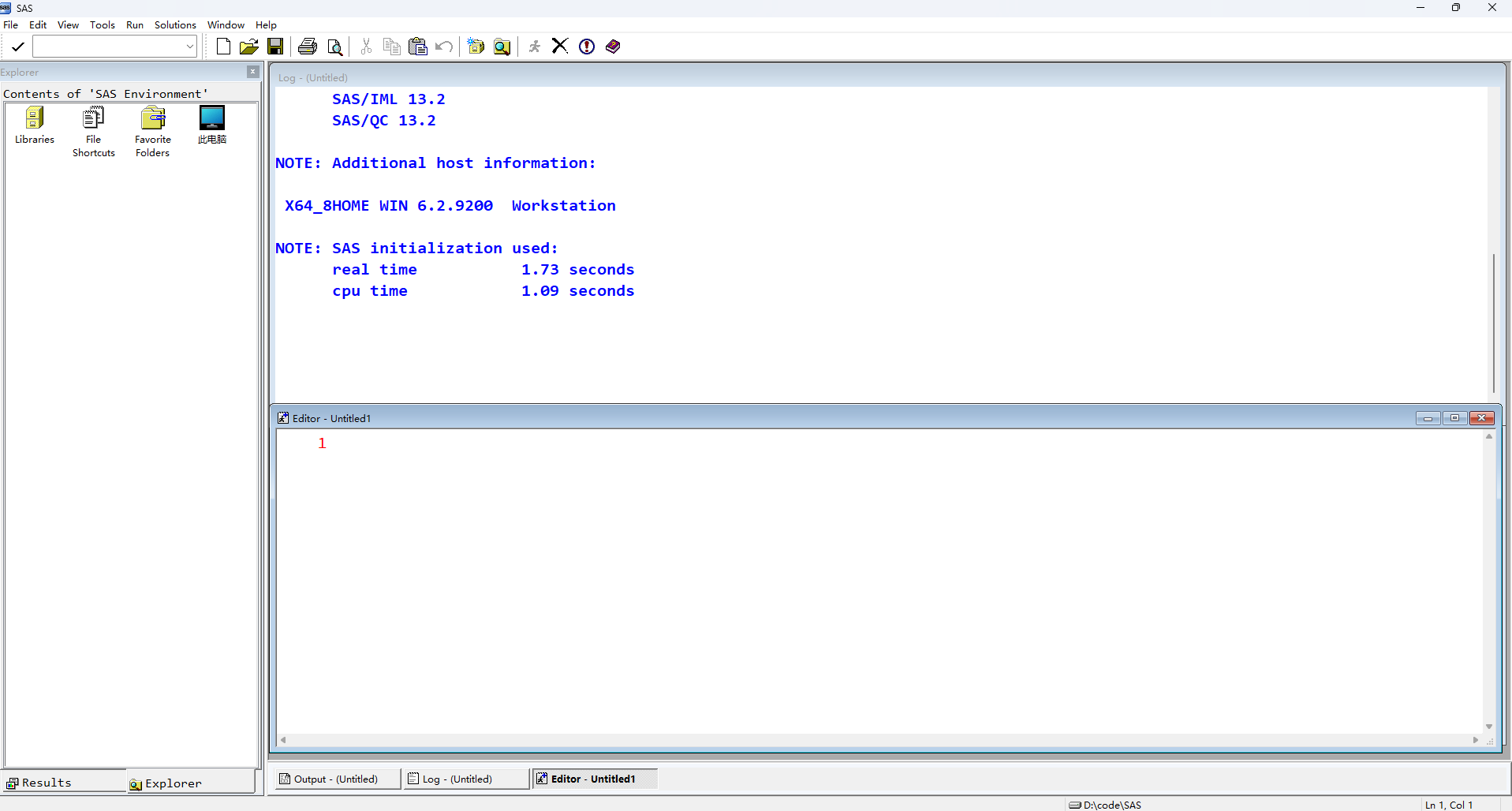1512x811 pixels.
Task: Open the SAS Explorer toolbar icon
Action: [x=502, y=47]
